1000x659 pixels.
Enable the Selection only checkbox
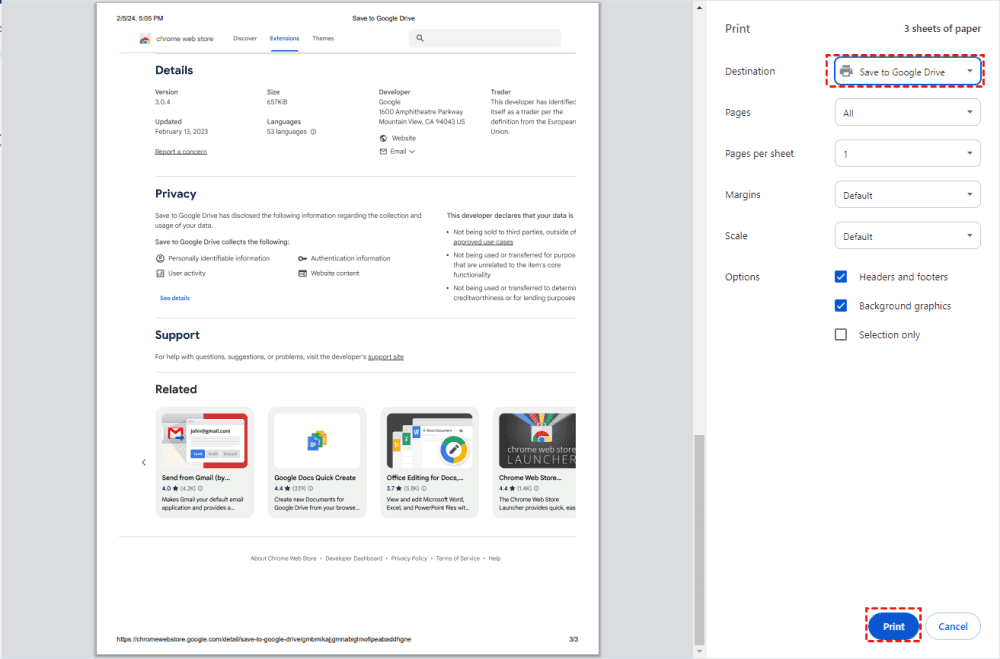click(x=841, y=334)
